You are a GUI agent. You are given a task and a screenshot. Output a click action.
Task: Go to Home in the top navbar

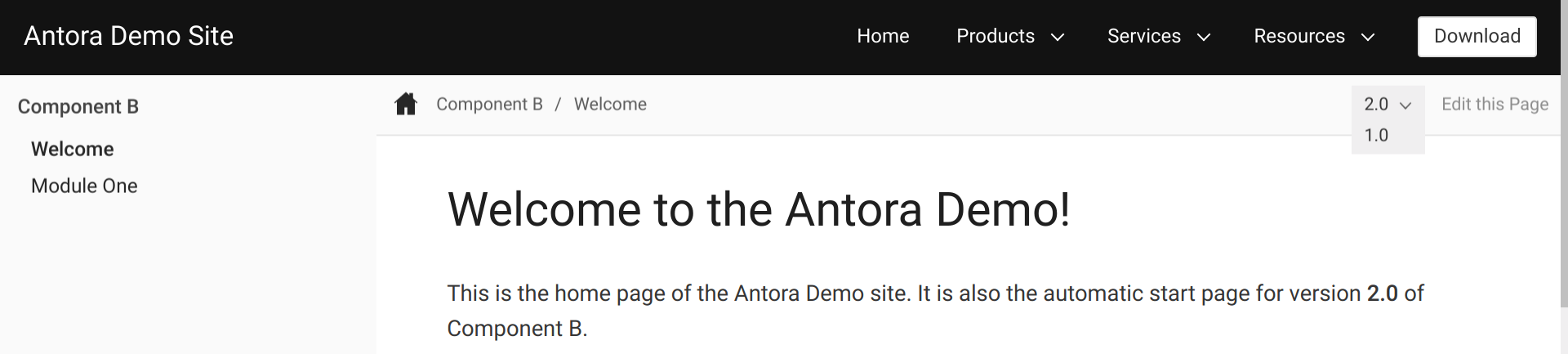pyautogui.click(x=883, y=36)
